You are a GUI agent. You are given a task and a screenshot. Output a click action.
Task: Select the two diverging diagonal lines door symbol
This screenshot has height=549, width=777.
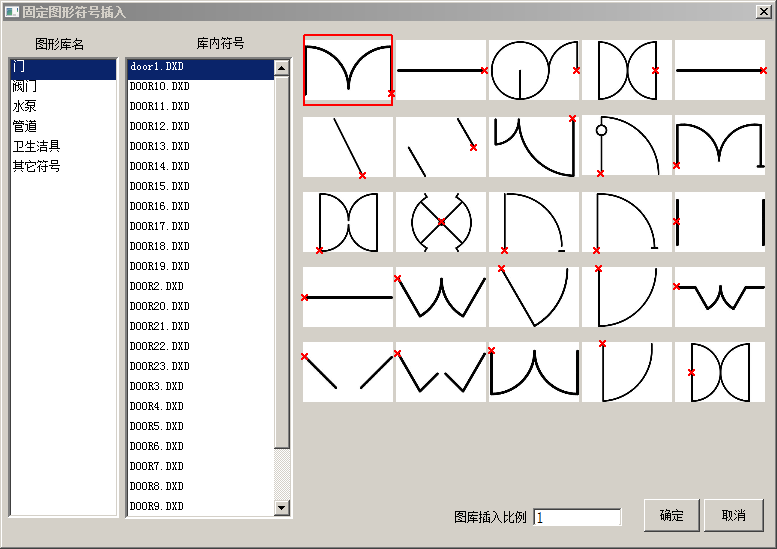click(x=348, y=372)
